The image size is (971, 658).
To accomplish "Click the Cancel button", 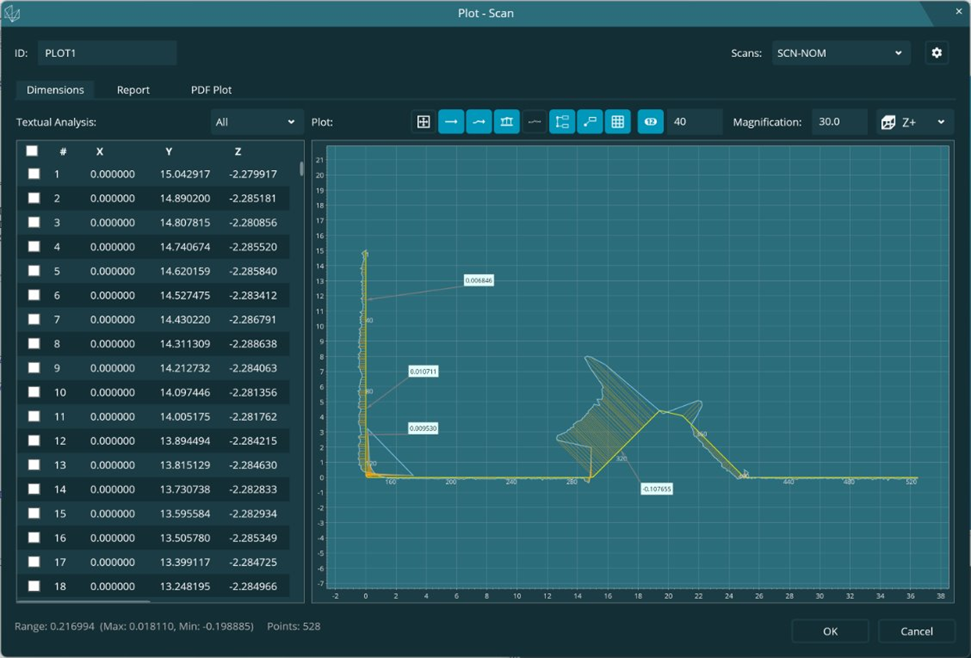I will pyautogui.click(x=916, y=631).
